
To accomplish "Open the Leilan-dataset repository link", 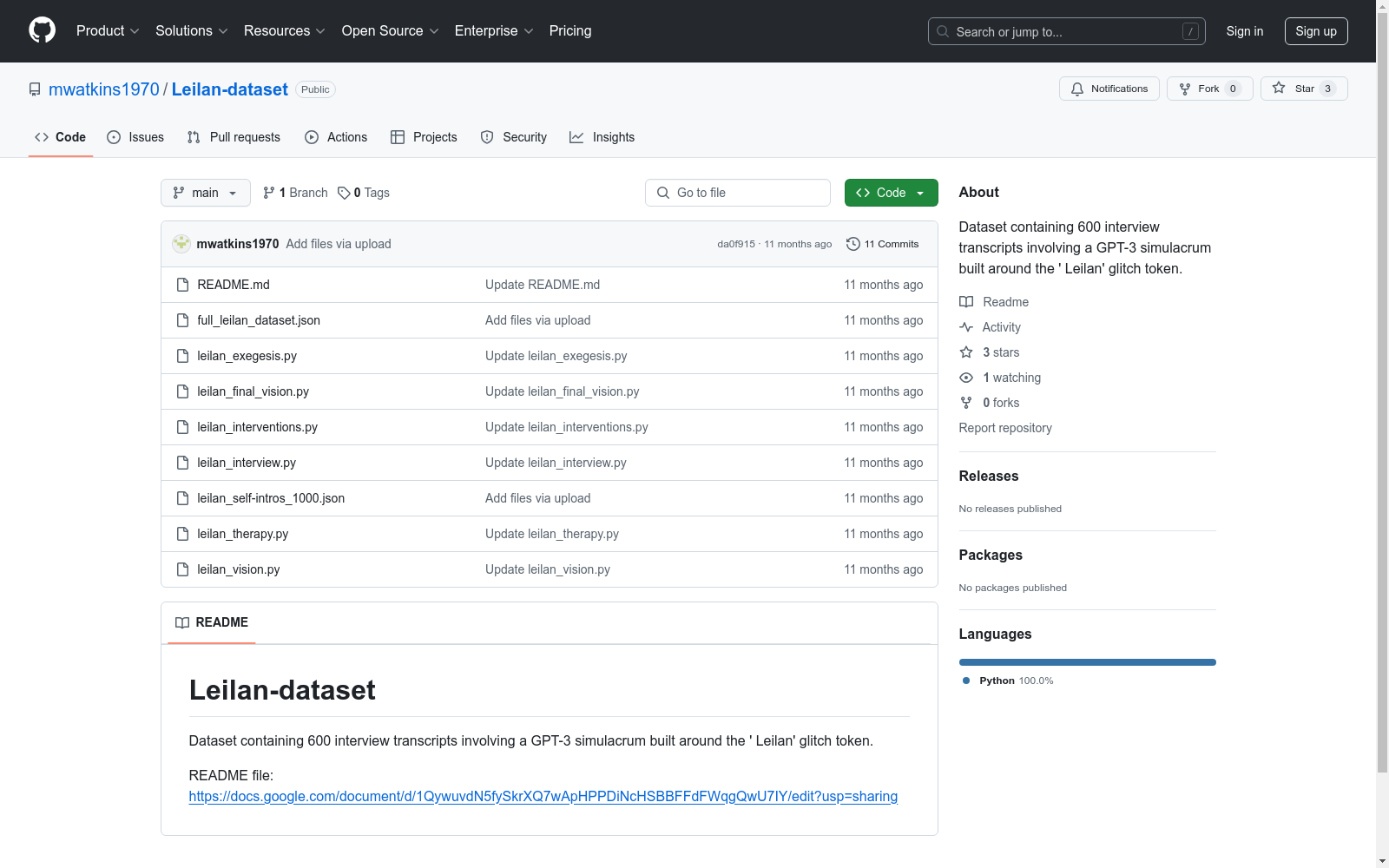I will 230,89.
